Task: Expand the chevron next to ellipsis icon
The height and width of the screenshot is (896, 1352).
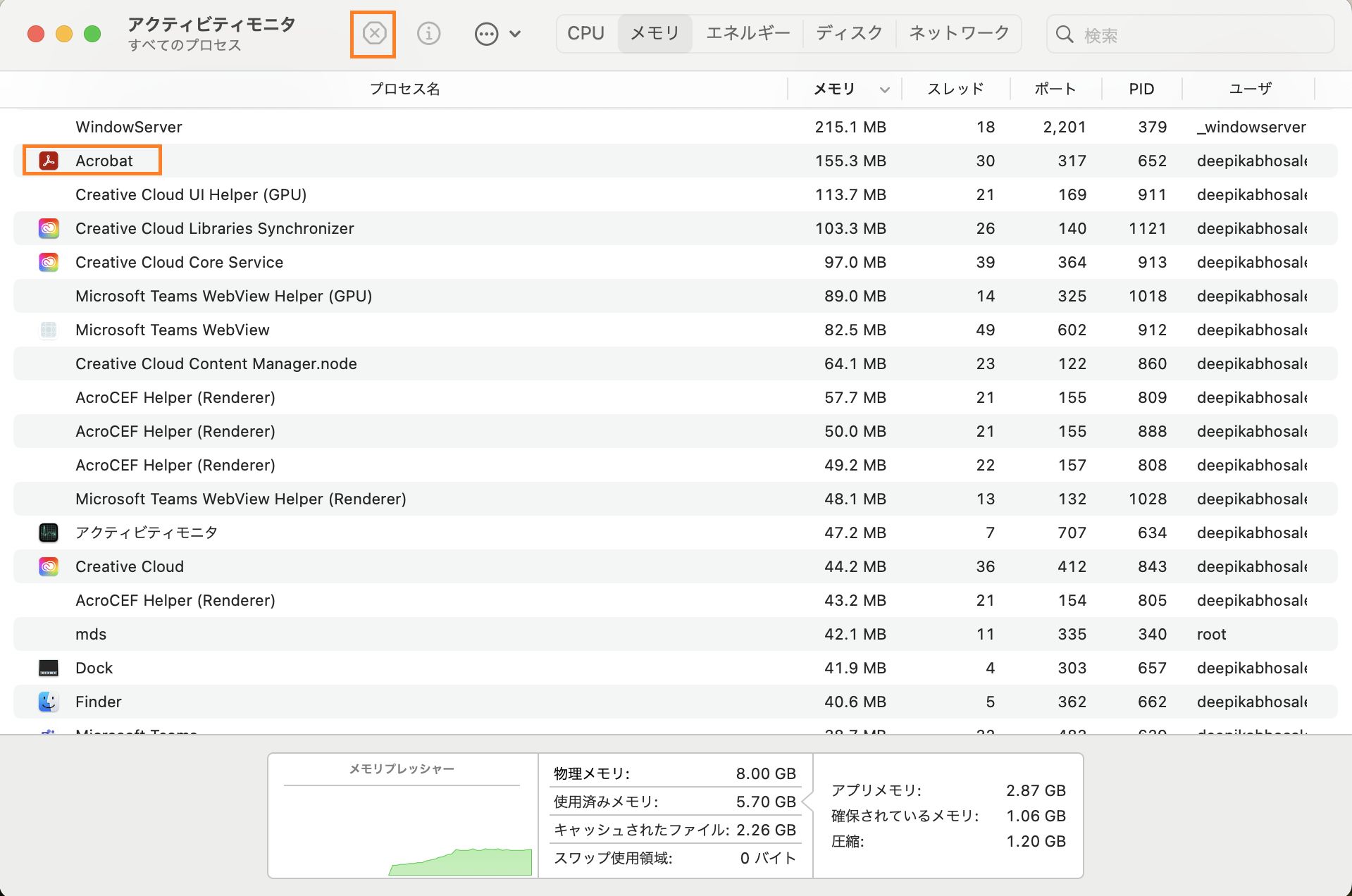Action: point(515,33)
